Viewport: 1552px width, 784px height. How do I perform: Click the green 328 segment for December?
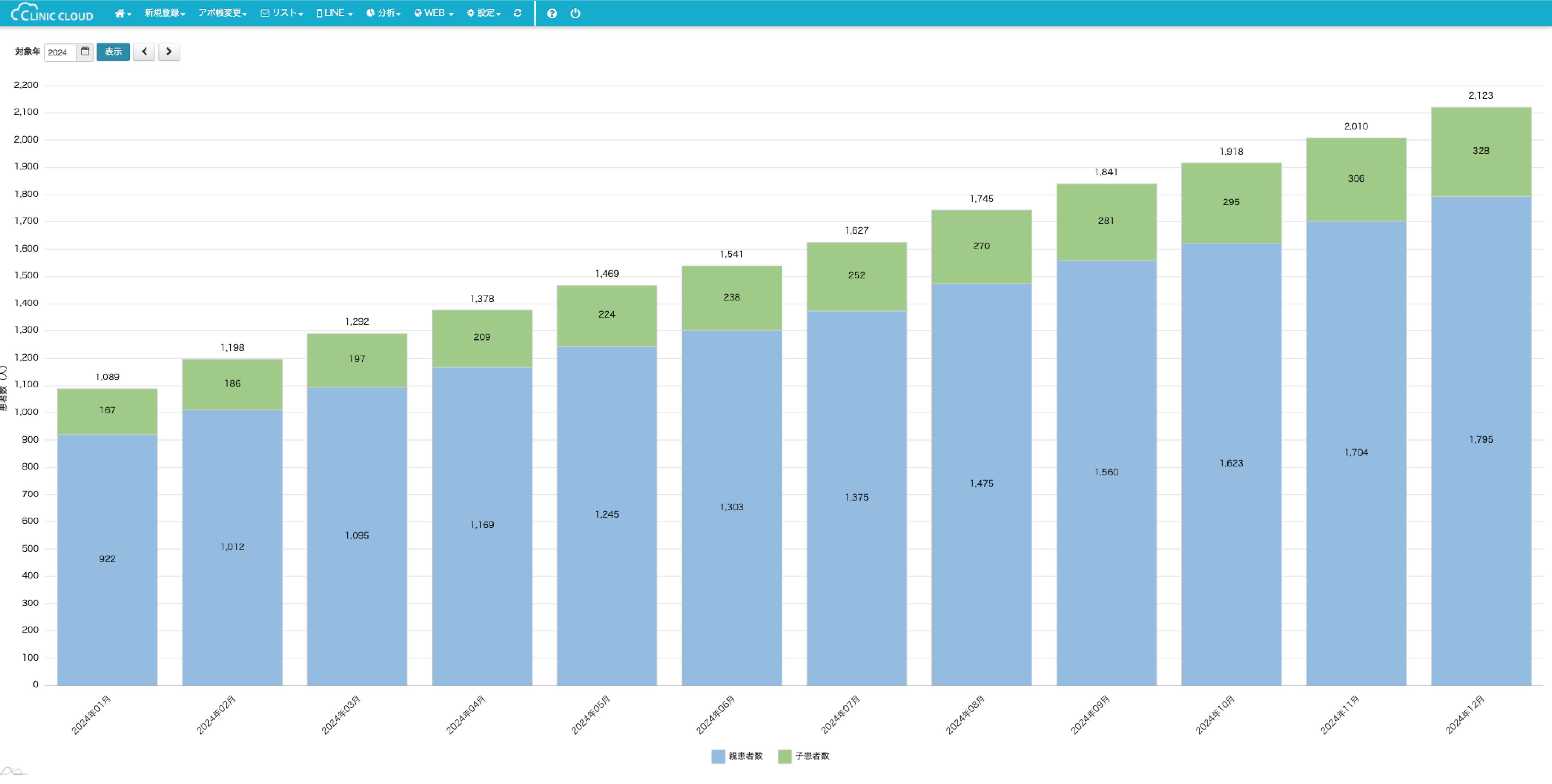click(x=1481, y=152)
